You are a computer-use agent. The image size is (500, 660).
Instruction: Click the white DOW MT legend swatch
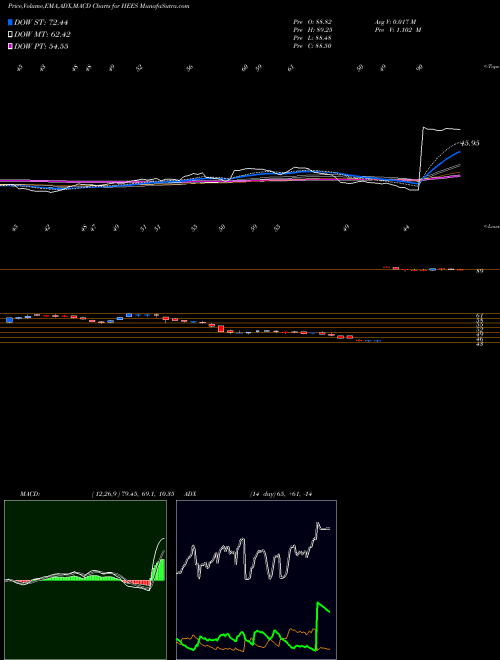click(x=11, y=35)
